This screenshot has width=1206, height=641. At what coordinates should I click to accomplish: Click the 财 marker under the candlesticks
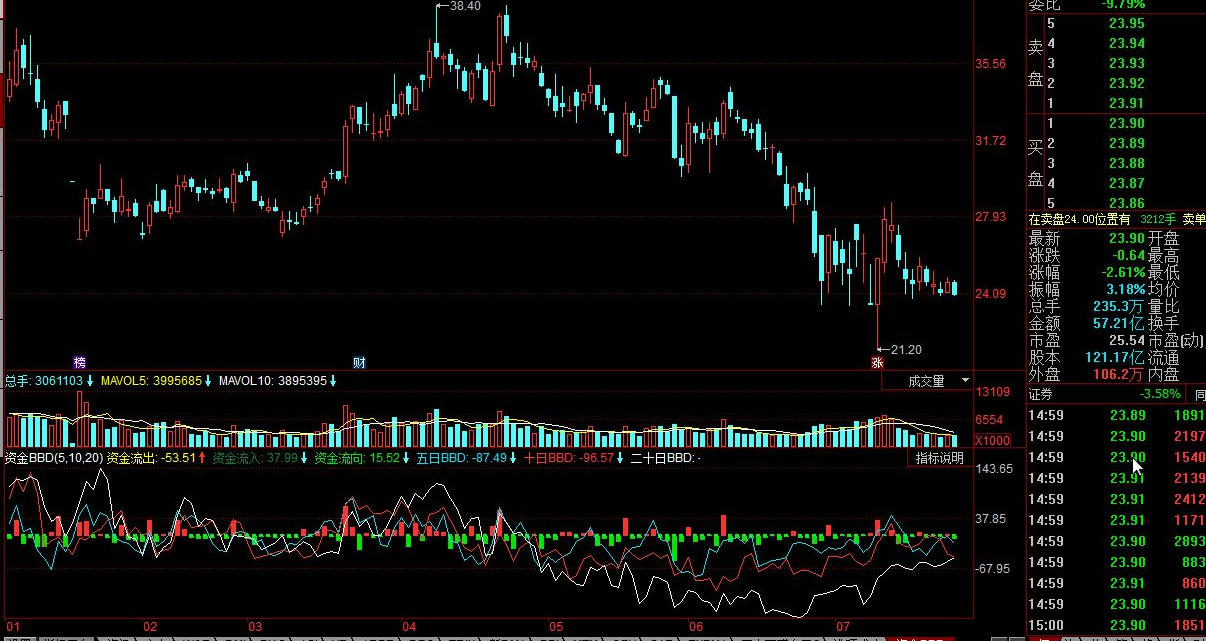(x=359, y=362)
